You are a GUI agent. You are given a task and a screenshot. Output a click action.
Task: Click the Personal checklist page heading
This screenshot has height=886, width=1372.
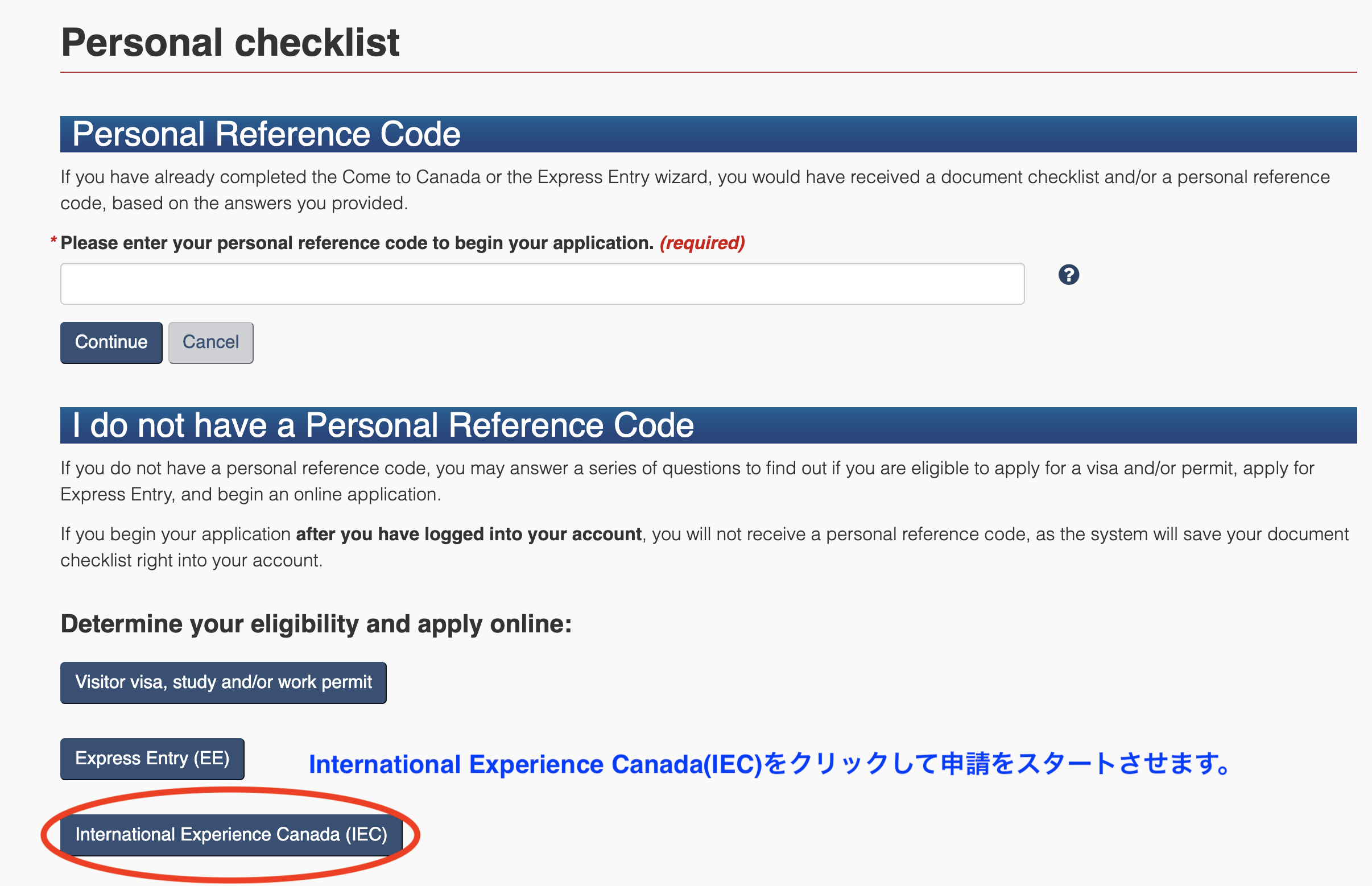(x=230, y=43)
